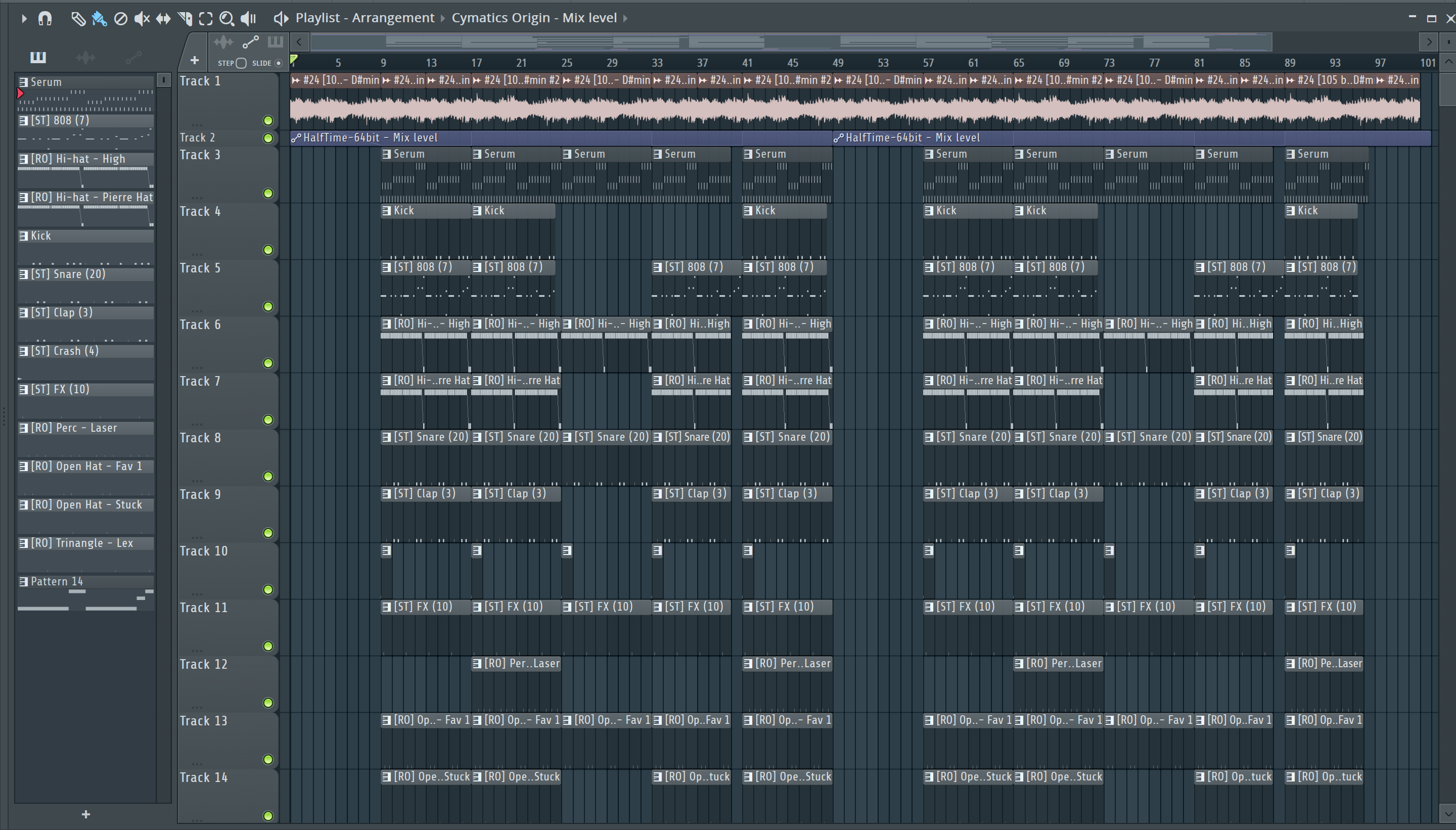1456x830 pixels.
Task: Select the Zoom magnifier tool
Action: coord(226,18)
